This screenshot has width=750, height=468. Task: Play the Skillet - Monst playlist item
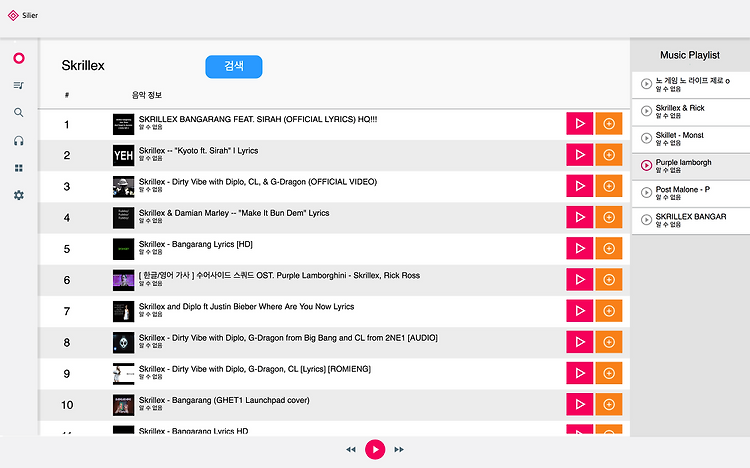(x=646, y=138)
